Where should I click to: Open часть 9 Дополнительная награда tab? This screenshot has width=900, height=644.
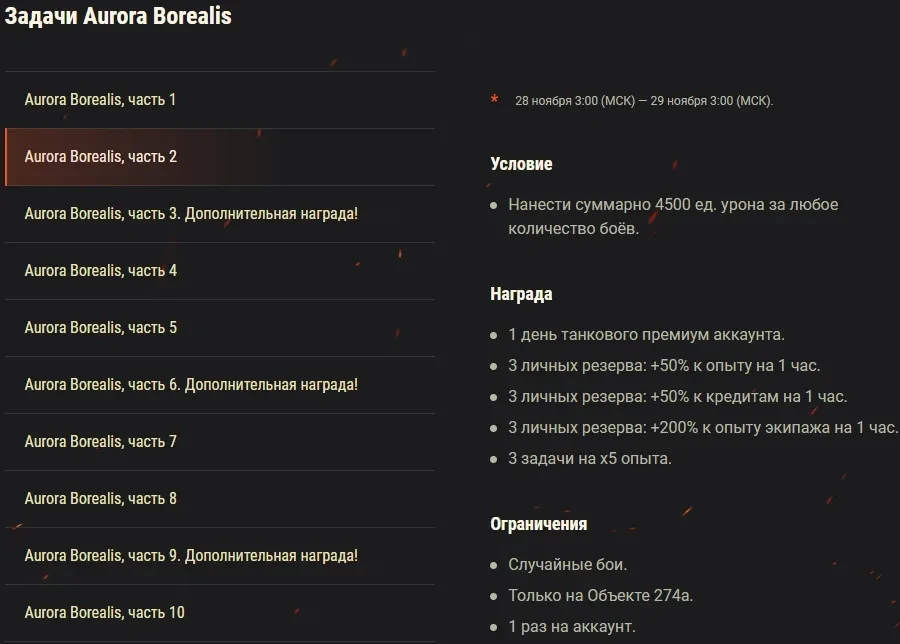tap(191, 556)
